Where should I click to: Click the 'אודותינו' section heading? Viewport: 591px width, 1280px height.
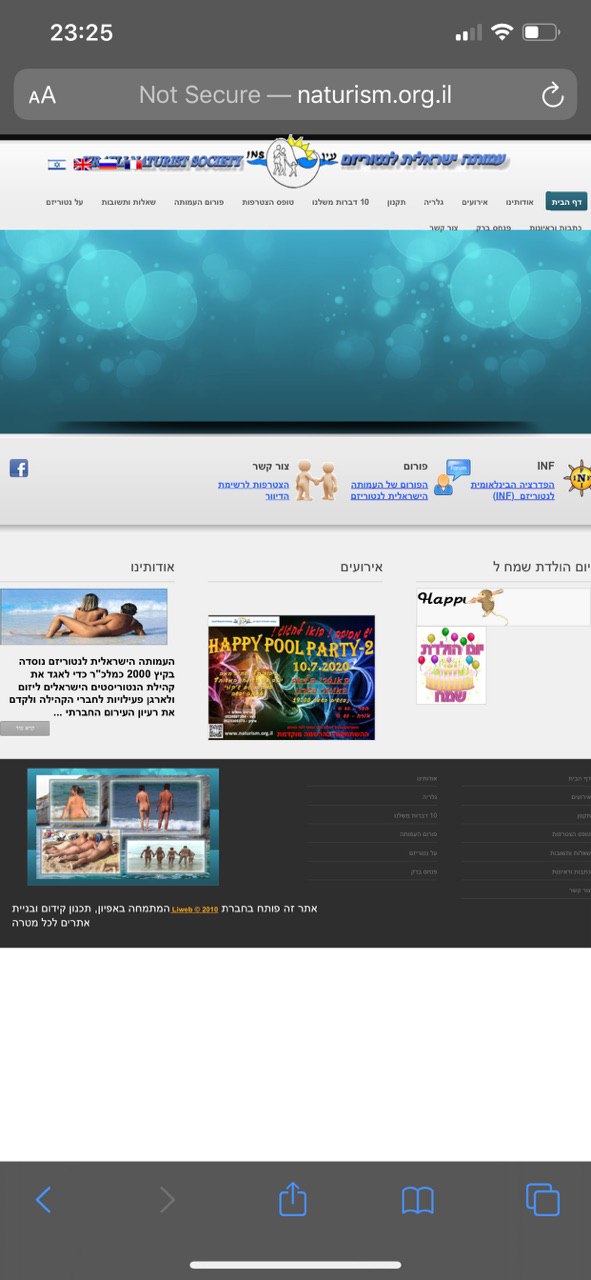click(x=152, y=567)
